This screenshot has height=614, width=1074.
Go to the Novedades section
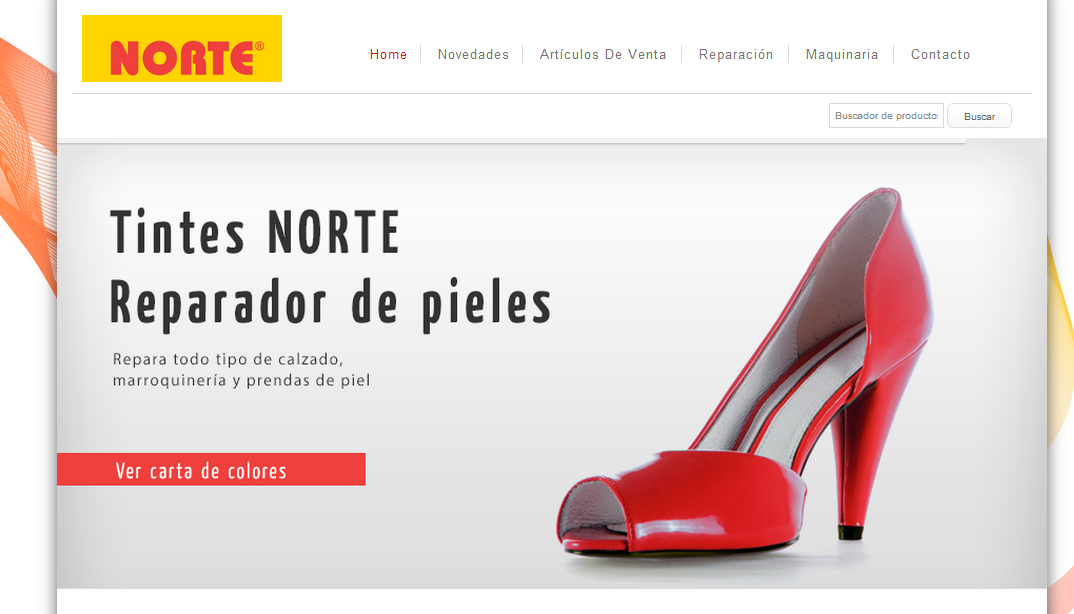(473, 54)
